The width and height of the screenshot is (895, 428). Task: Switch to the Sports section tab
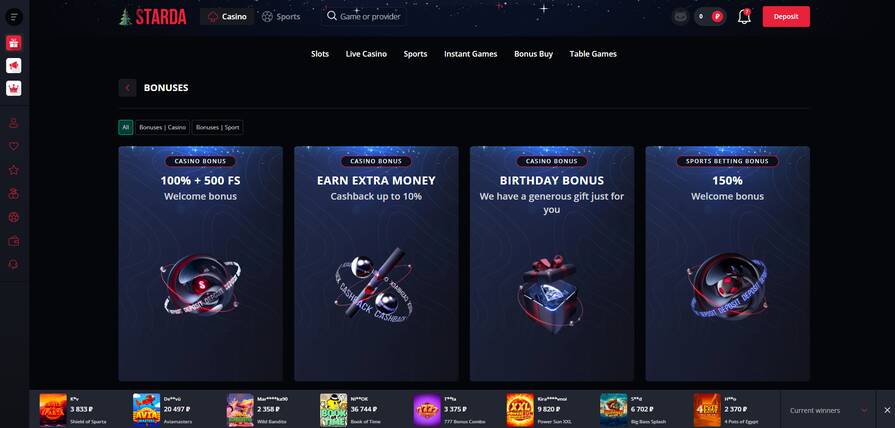(x=281, y=17)
